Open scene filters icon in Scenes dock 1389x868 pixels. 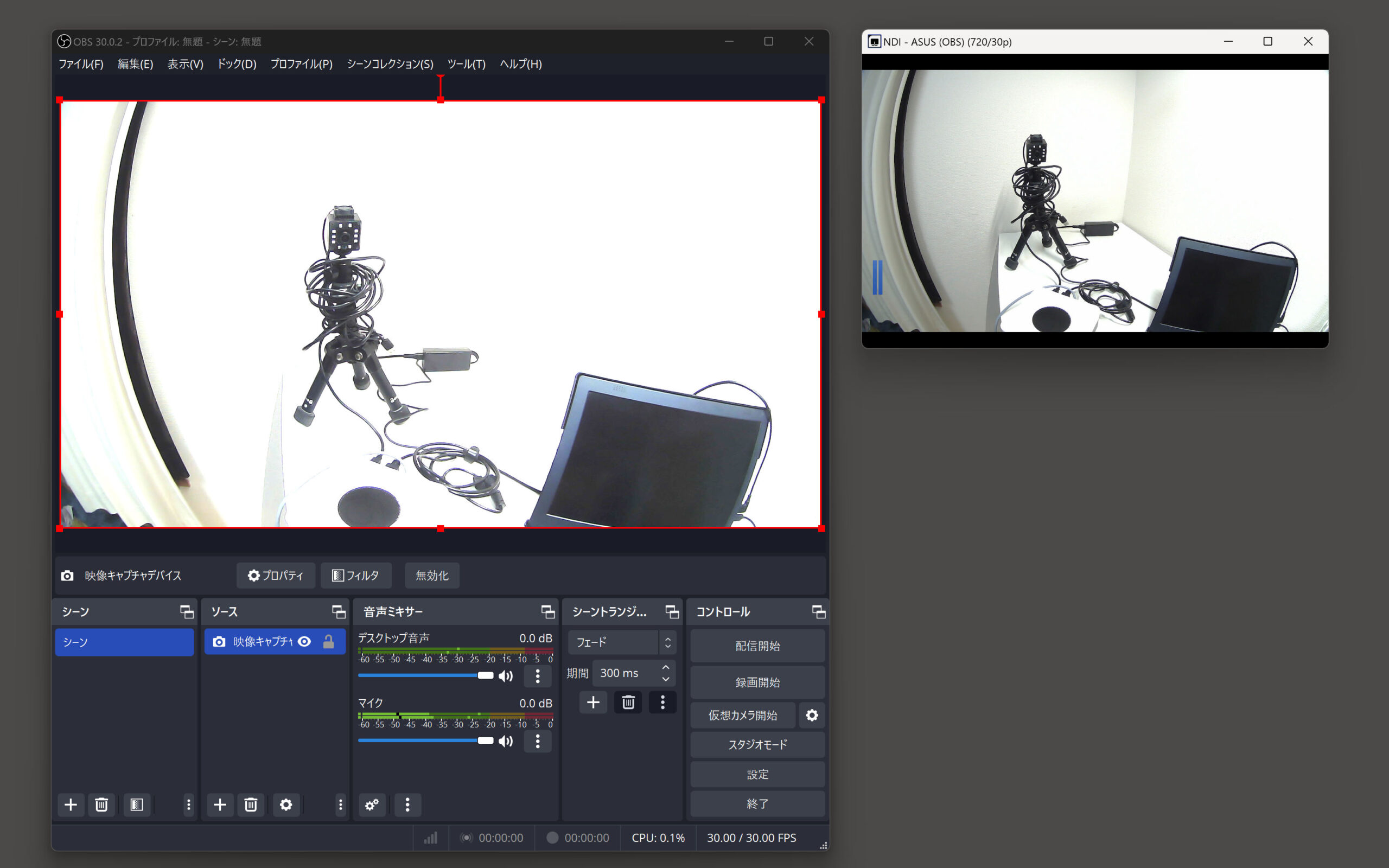coord(136,805)
